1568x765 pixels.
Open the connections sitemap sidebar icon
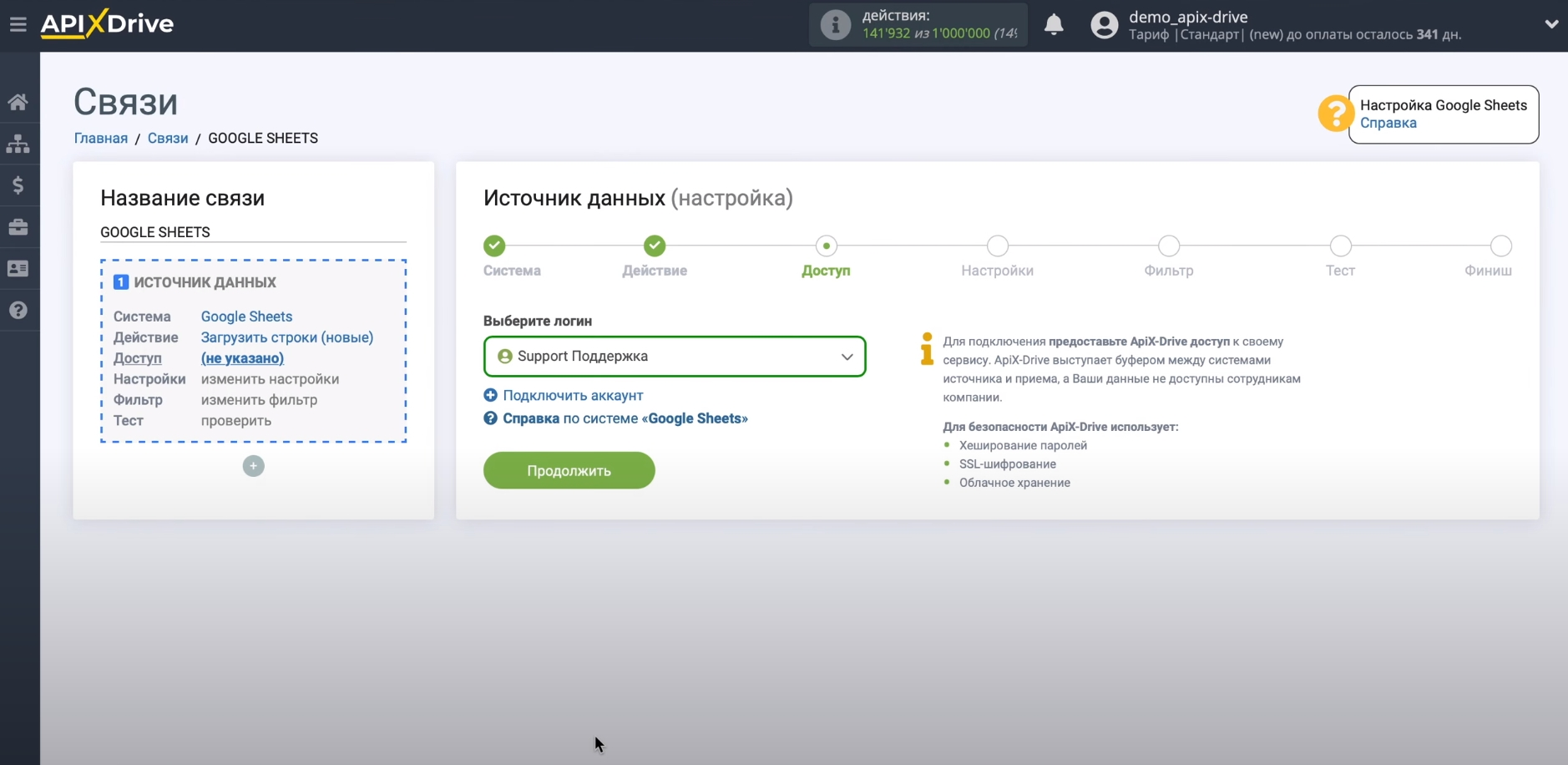point(18,144)
